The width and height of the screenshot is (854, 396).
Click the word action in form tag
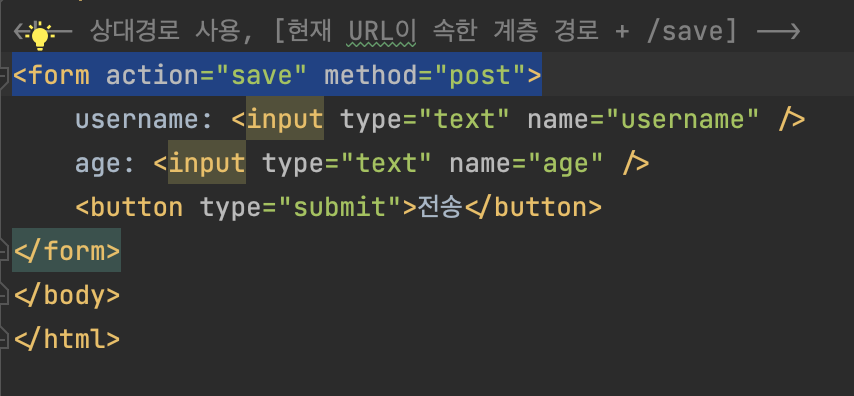(x=153, y=75)
